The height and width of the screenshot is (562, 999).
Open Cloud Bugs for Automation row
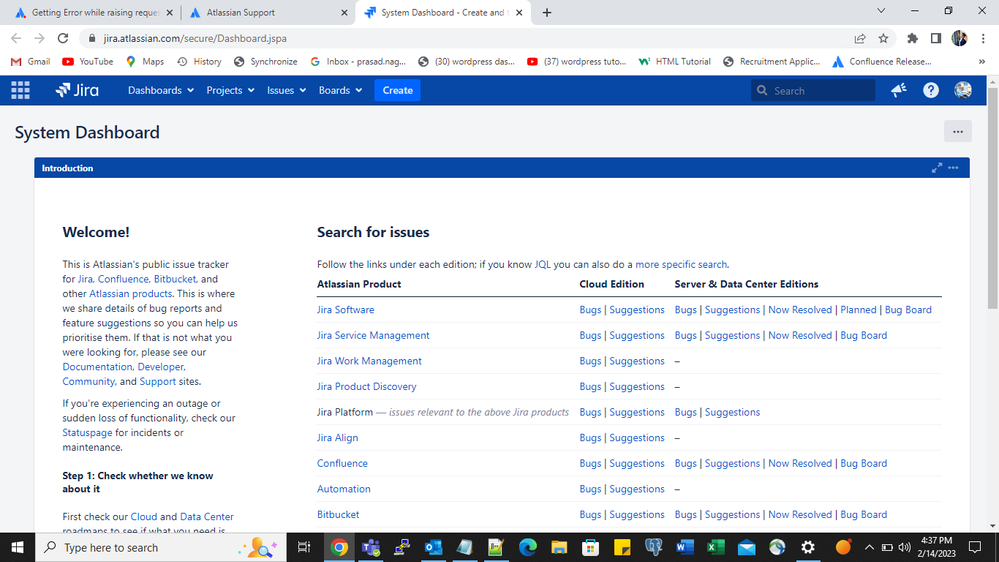pyautogui.click(x=590, y=489)
